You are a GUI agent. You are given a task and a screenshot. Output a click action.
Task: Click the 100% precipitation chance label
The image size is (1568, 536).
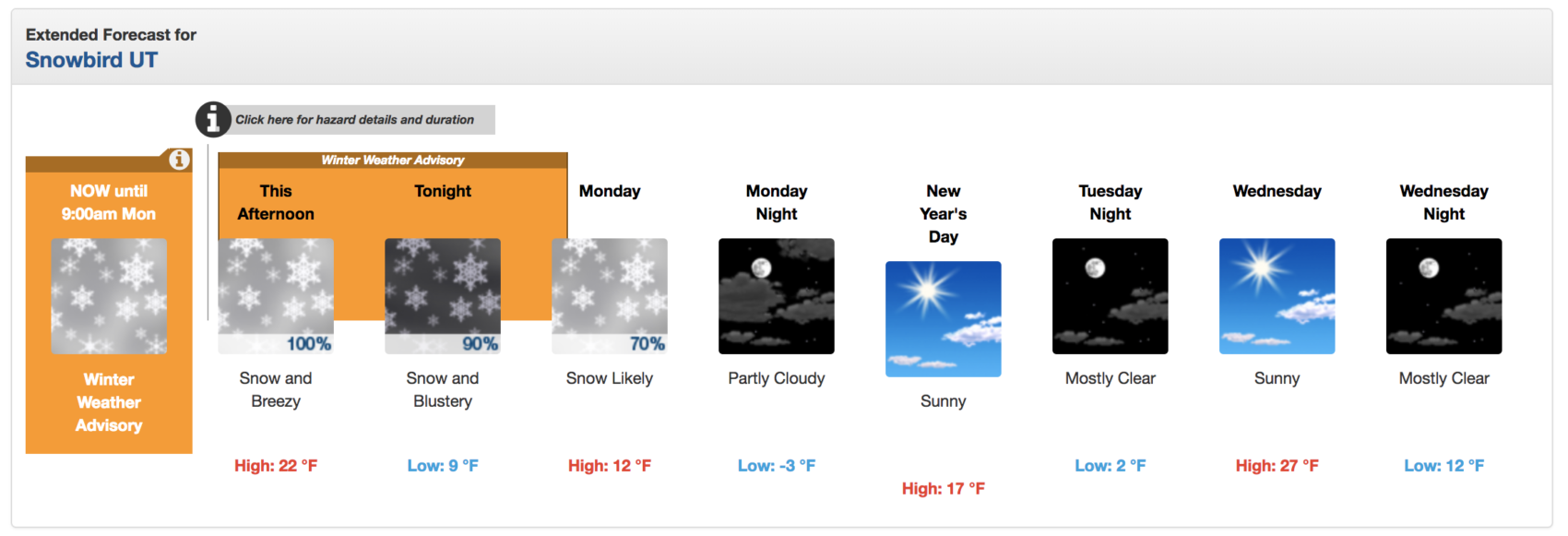(309, 343)
